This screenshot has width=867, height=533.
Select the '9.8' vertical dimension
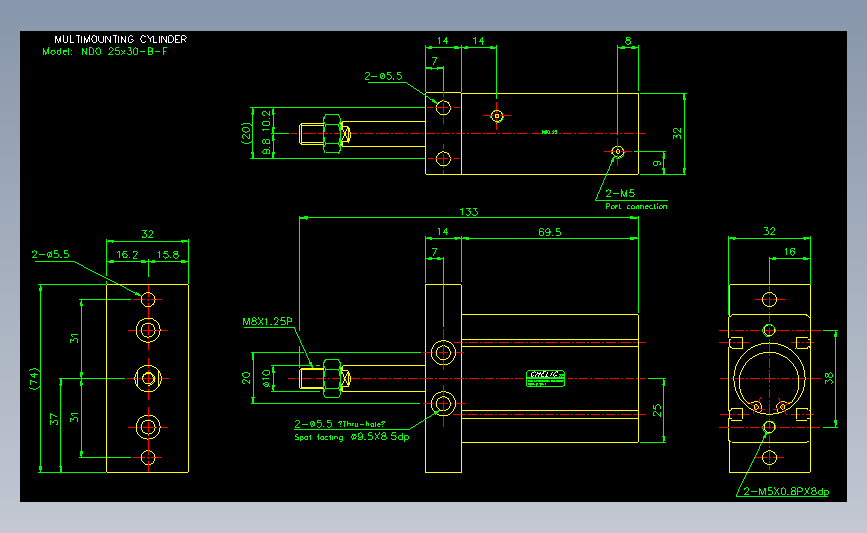[266, 146]
